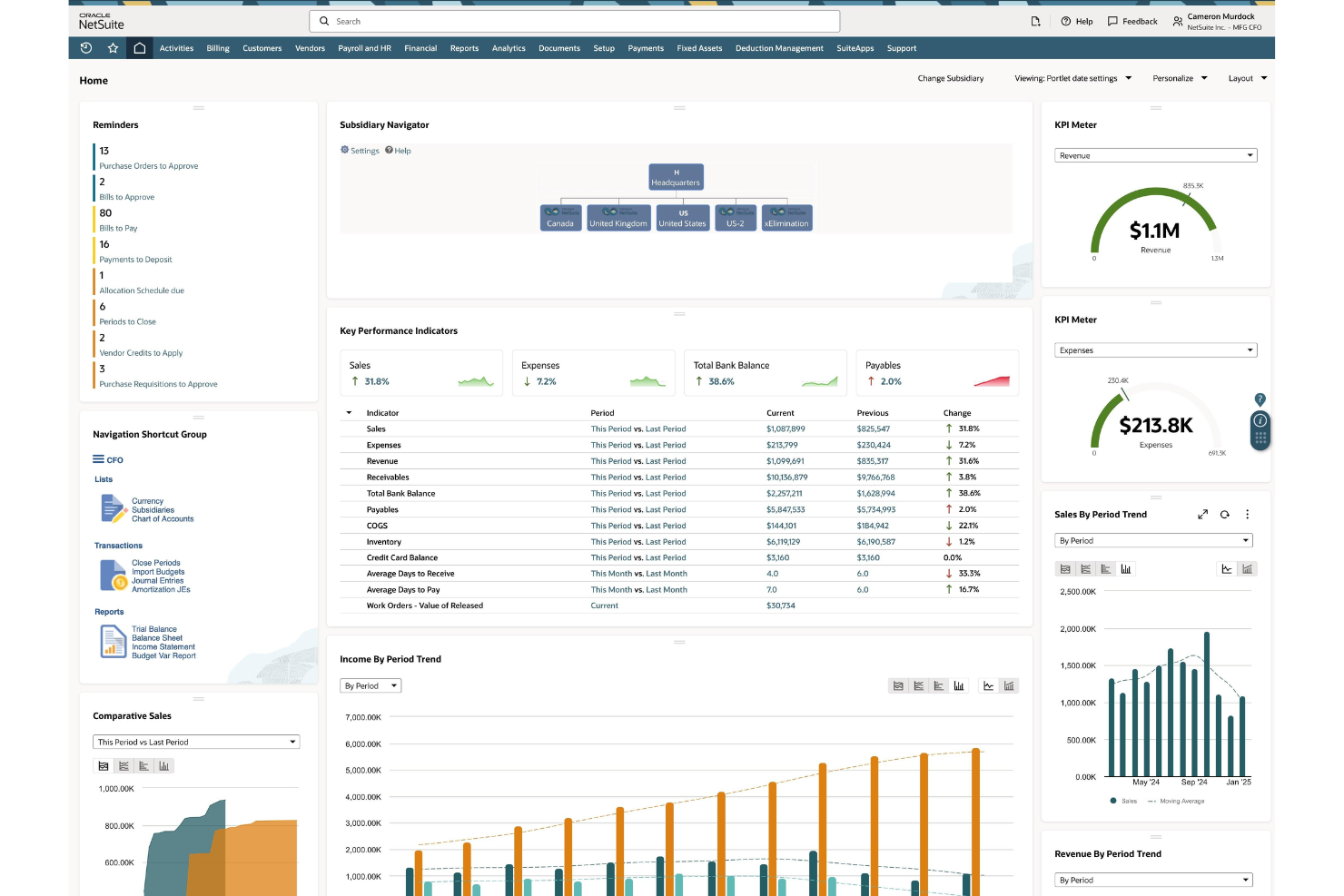
Task: Open the Activities menu
Action: tap(176, 48)
